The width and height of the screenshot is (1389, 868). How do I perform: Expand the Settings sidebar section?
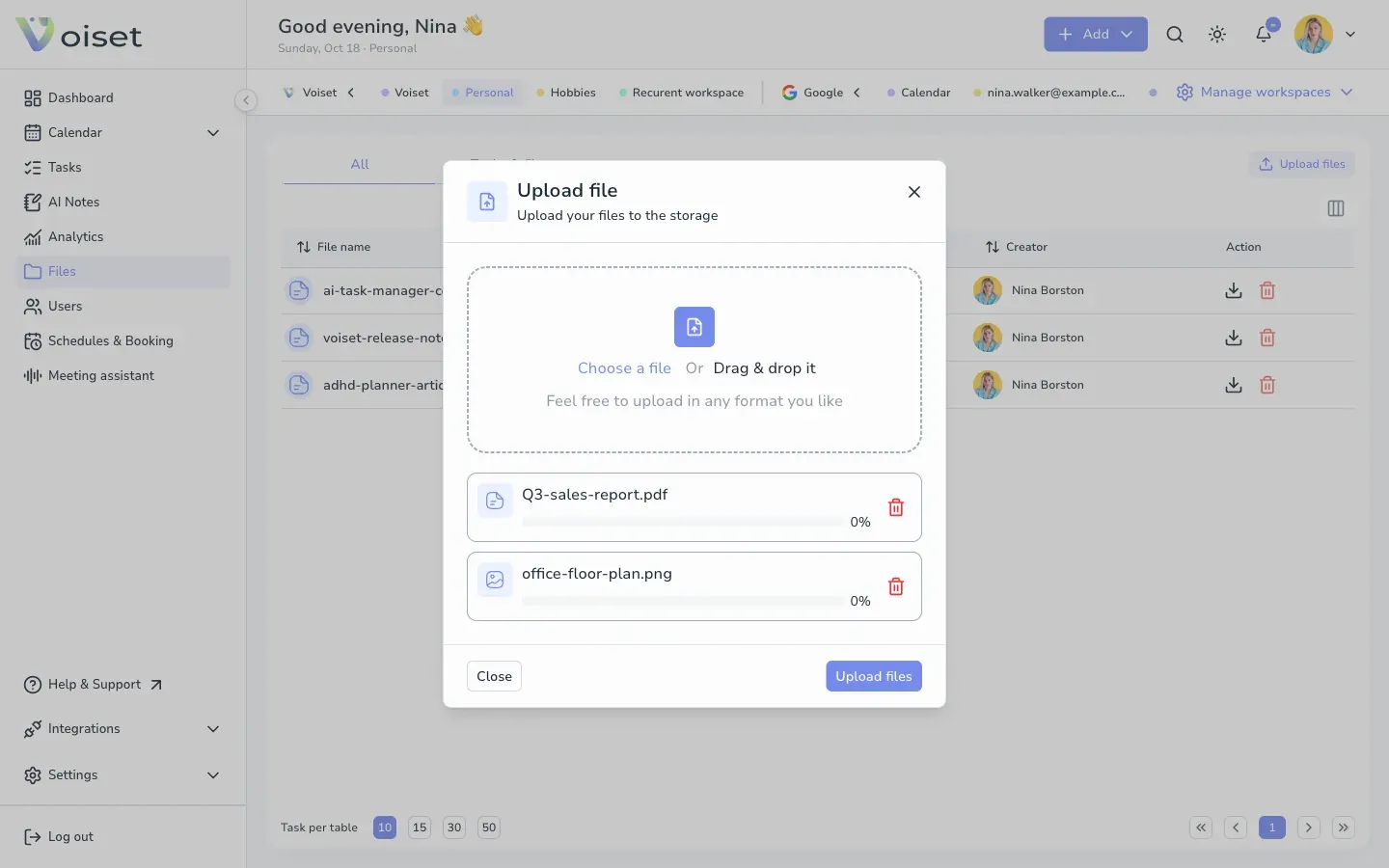[213, 774]
